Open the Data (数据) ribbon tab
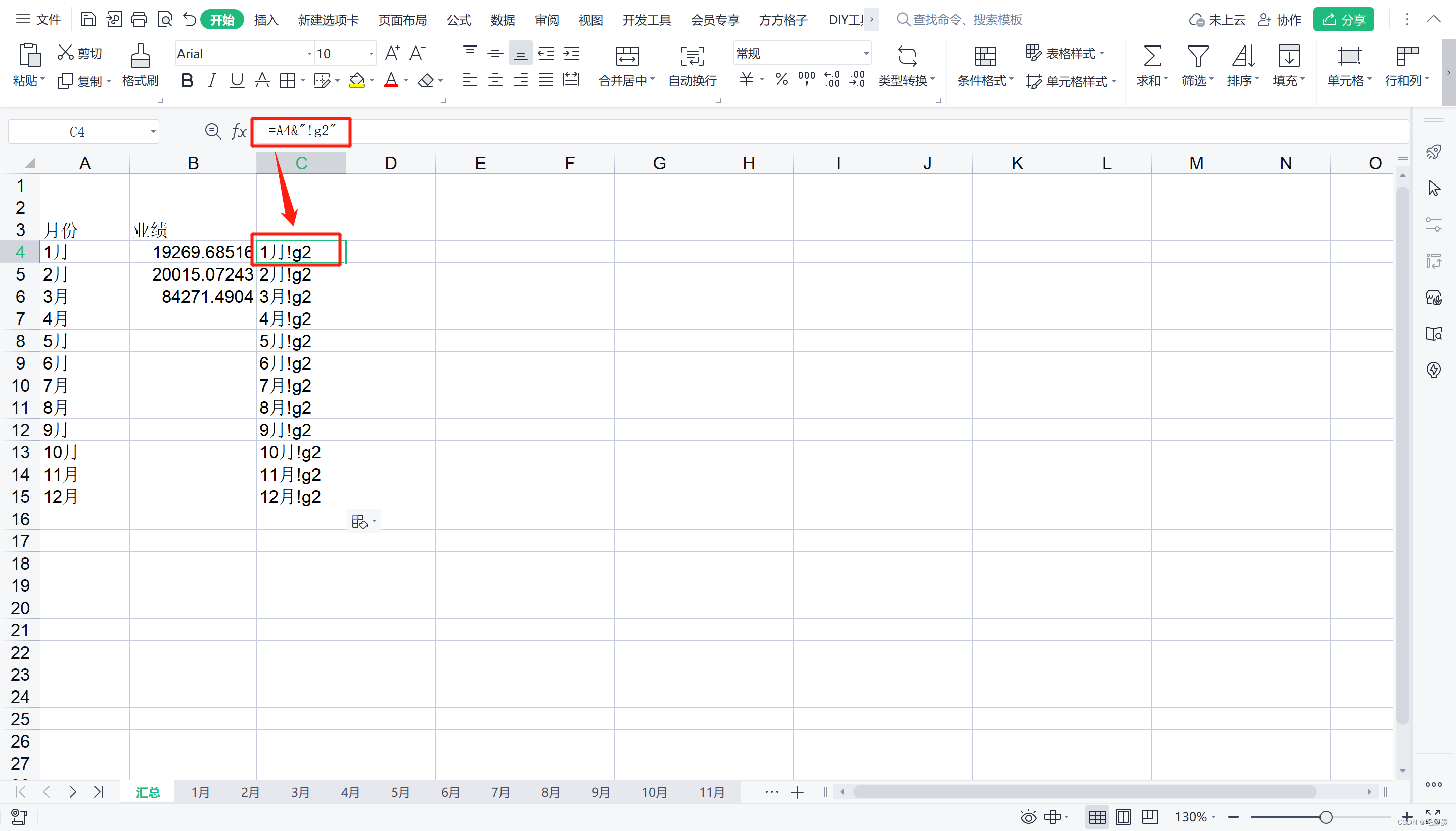Screen dimensions: 1456x831 tap(503, 20)
